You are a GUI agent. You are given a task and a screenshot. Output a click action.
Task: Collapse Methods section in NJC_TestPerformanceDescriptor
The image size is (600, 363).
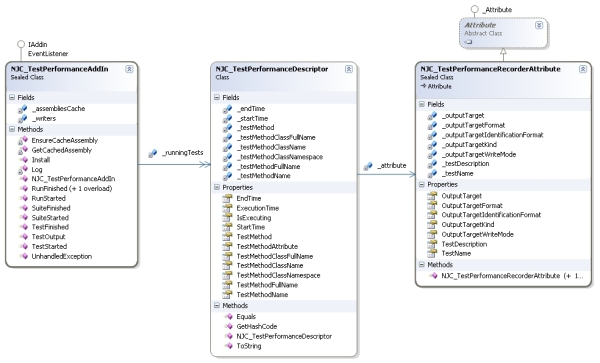click(x=217, y=305)
